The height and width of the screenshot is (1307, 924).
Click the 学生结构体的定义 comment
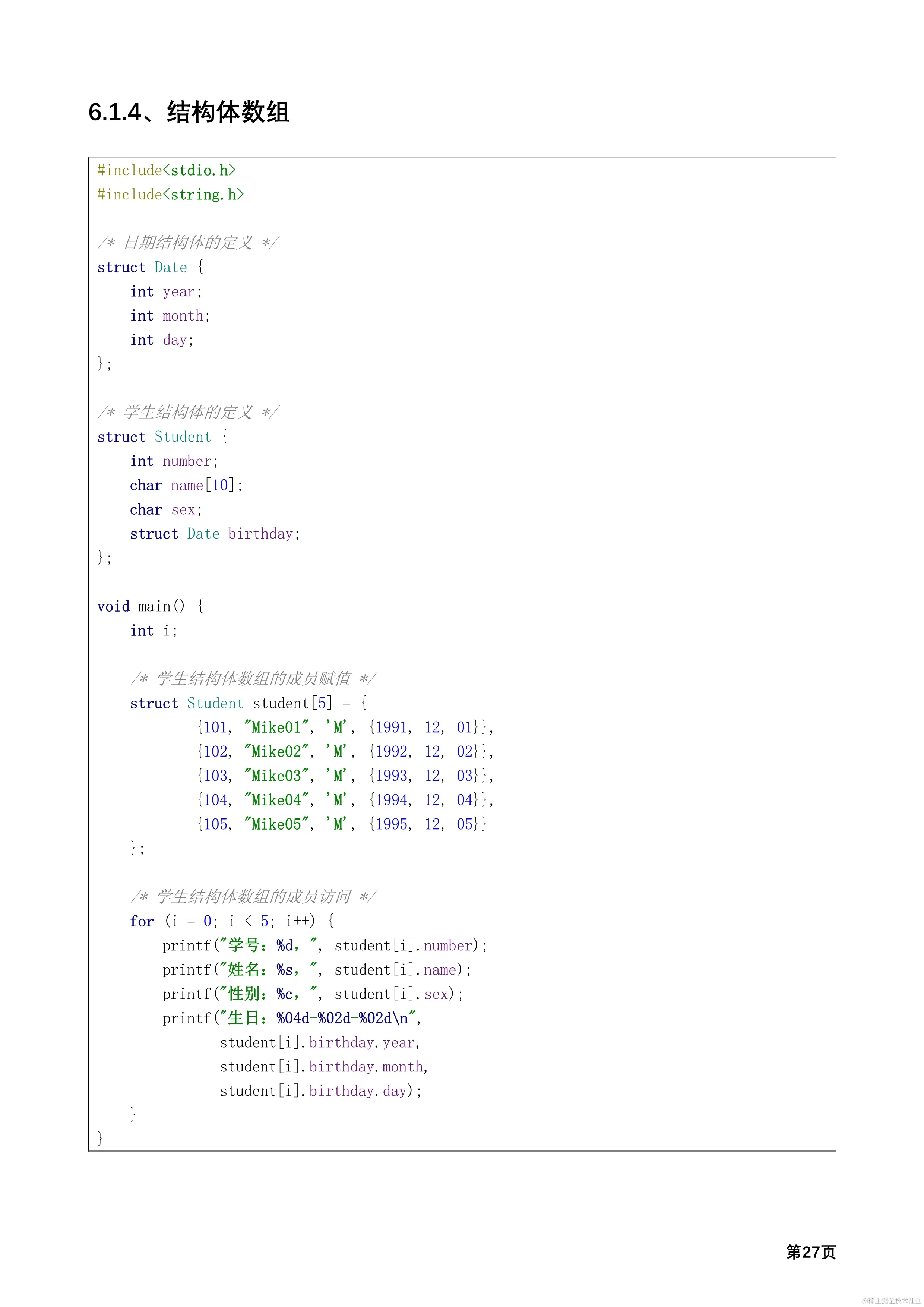coord(188,412)
